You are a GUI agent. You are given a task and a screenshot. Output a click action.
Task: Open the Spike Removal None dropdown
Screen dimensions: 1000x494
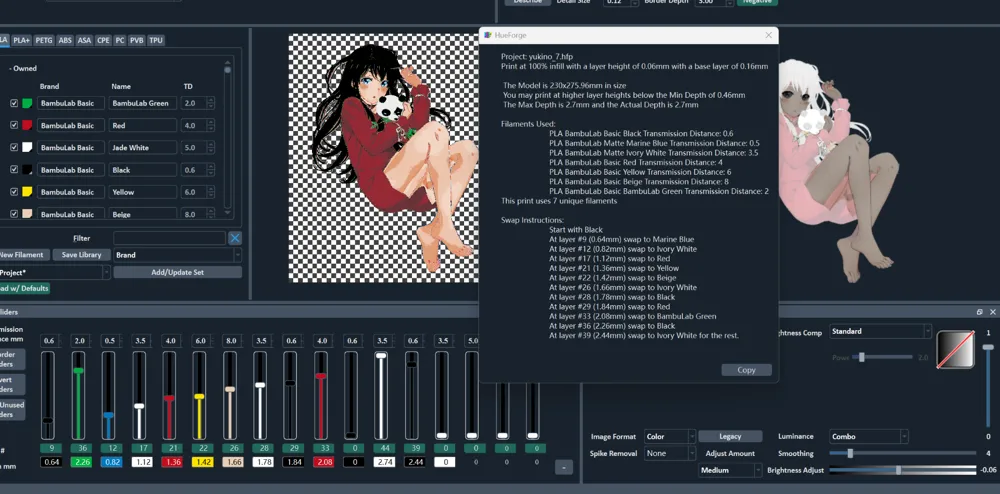tap(670, 453)
